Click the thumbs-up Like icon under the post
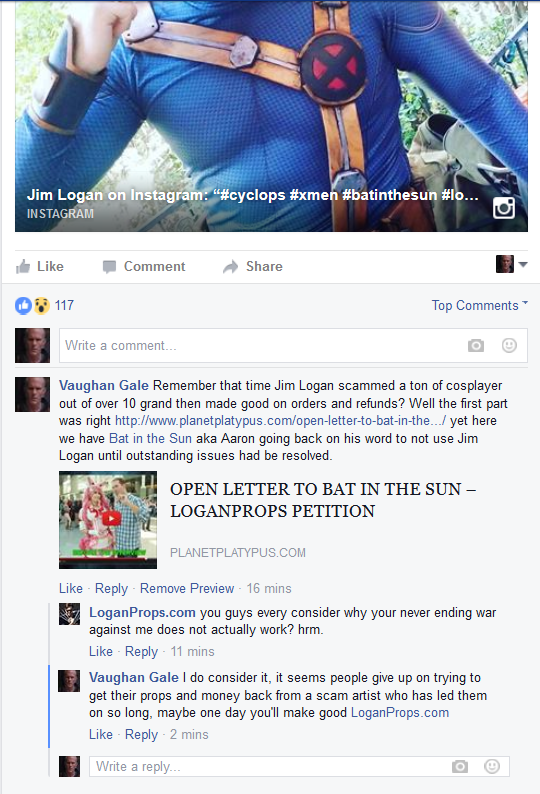The height and width of the screenshot is (794, 540). [23, 266]
